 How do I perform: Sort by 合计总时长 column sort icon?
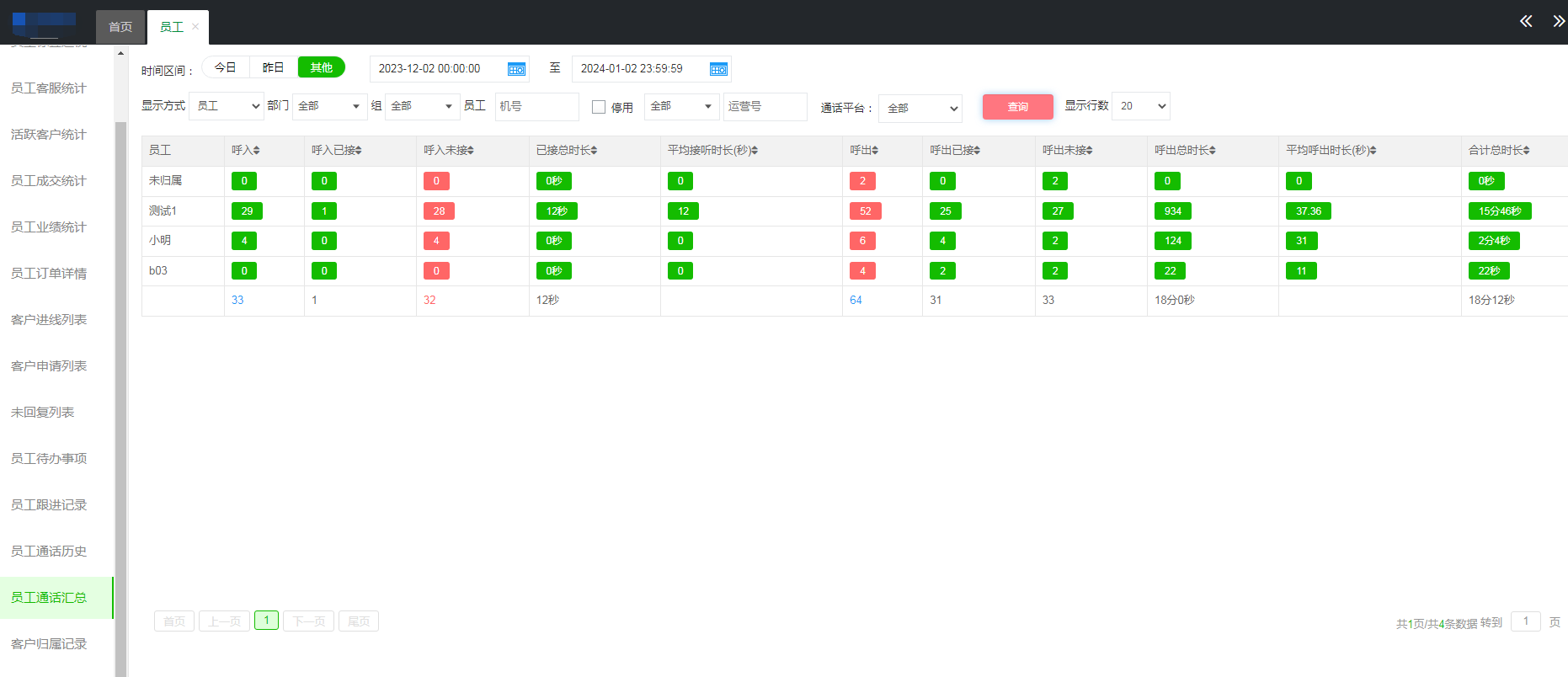point(1526,151)
